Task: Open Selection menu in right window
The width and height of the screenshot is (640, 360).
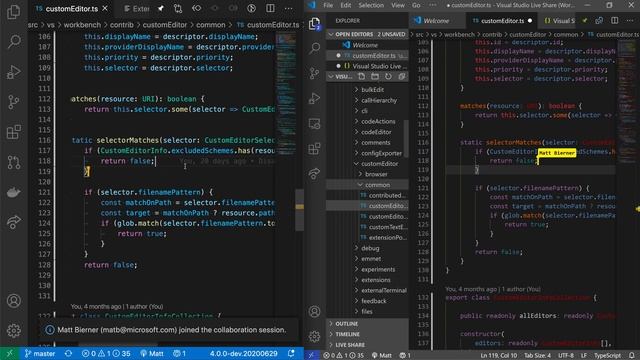Action: [371, 5]
